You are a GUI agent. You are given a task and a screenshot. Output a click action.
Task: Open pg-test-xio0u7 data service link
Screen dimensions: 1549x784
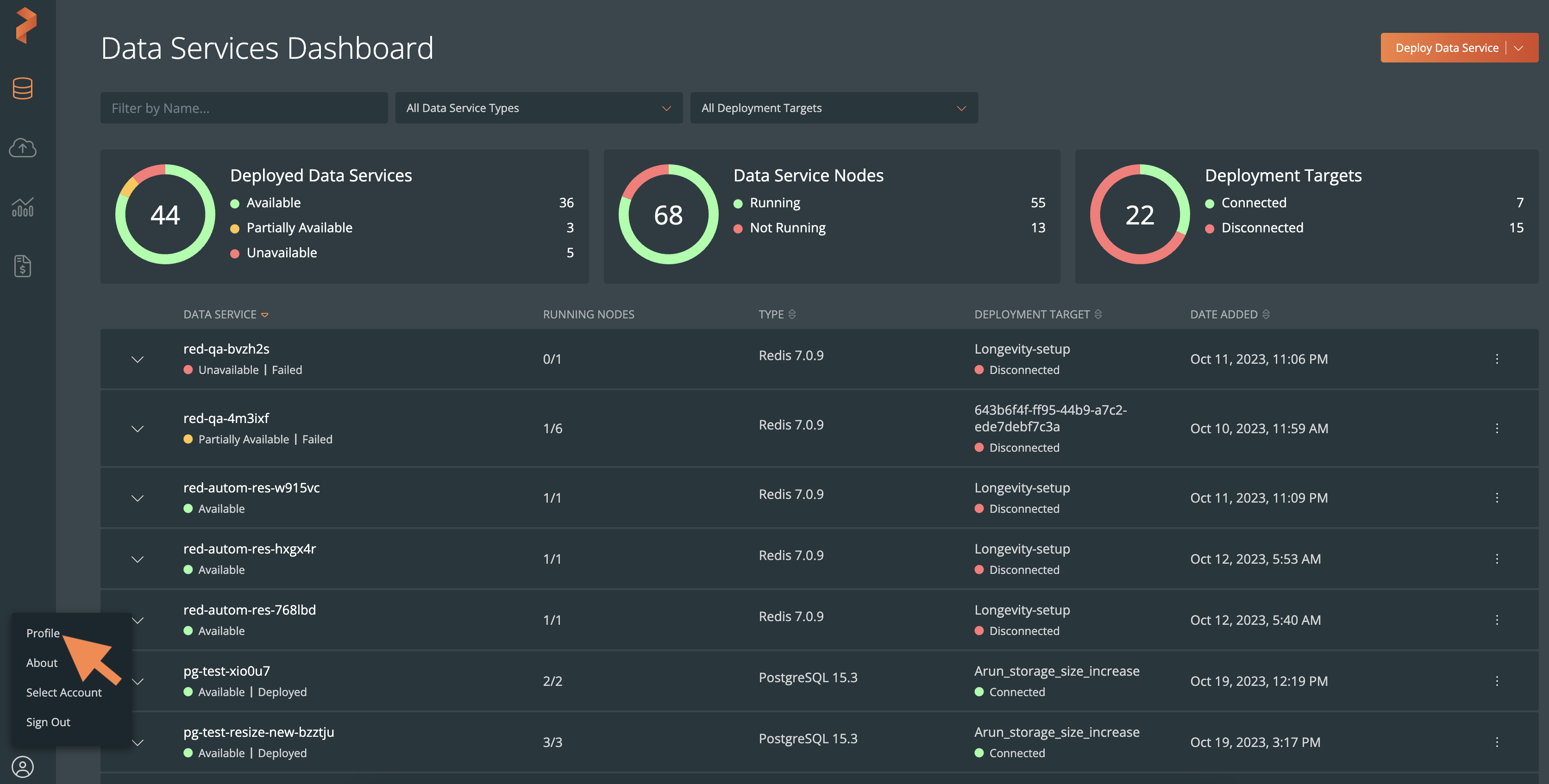[x=227, y=671]
